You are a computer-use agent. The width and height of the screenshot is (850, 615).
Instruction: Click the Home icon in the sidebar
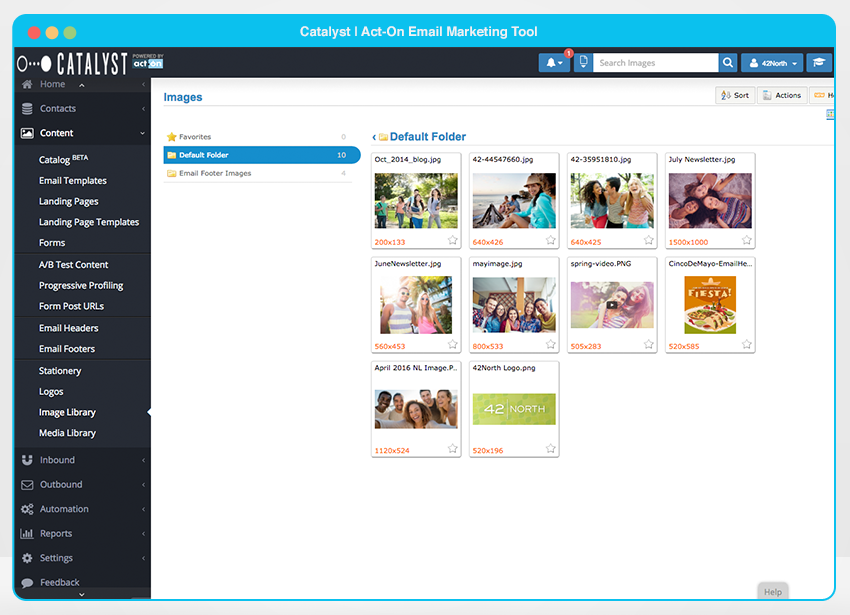coord(27,84)
